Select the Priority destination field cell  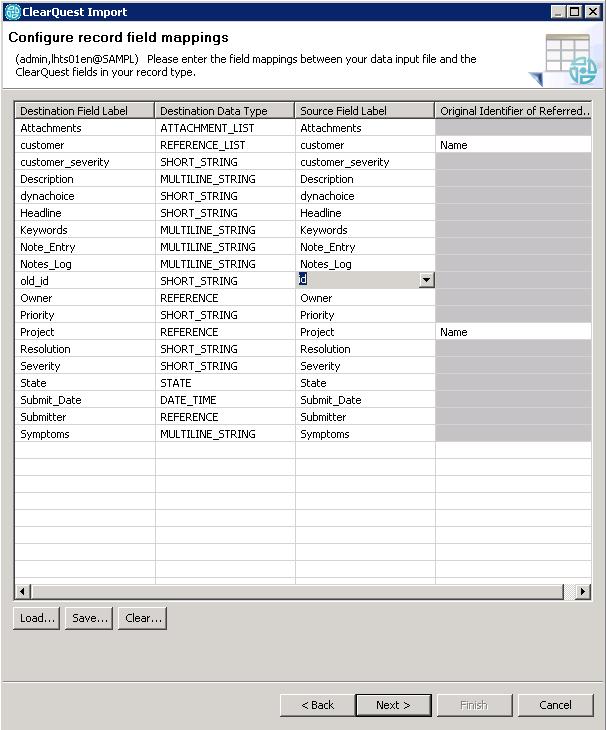click(x=85, y=315)
